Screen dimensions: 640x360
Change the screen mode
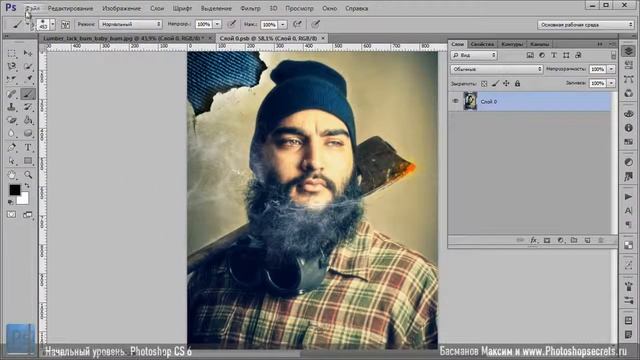tap(28, 214)
